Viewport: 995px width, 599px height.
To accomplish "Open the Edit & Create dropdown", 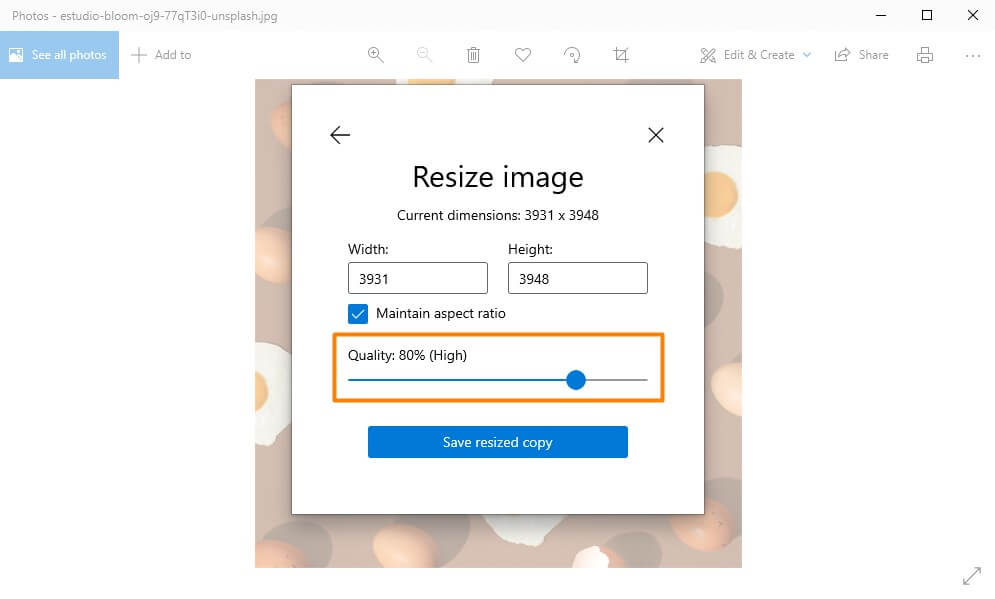I will click(x=755, y=55).
